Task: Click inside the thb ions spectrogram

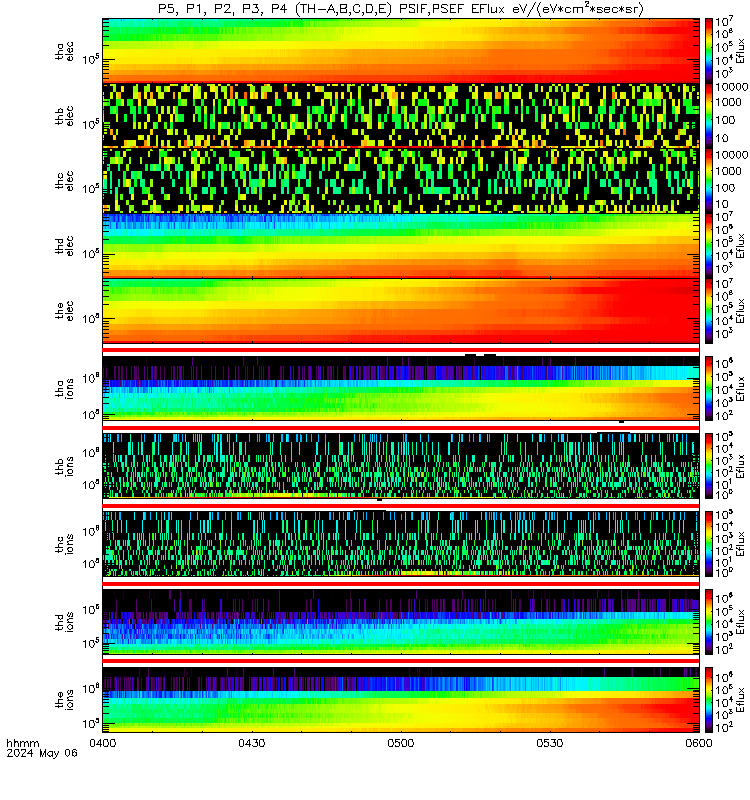Action: click(401, 466)
